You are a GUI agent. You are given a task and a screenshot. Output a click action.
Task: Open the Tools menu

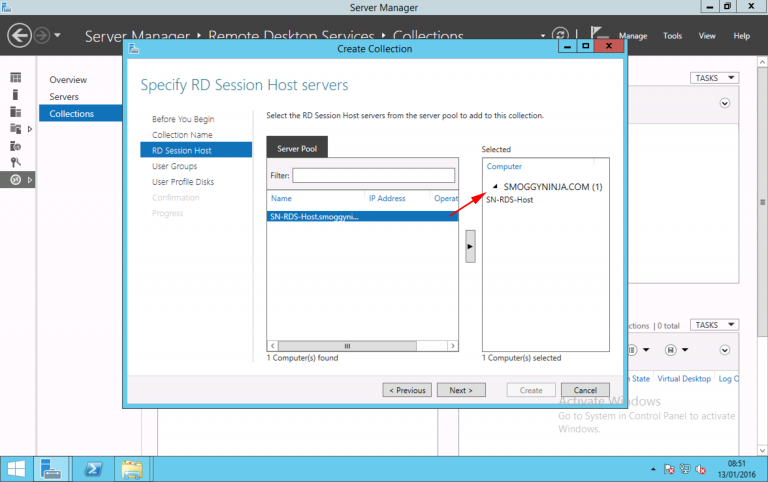(672, 36)
